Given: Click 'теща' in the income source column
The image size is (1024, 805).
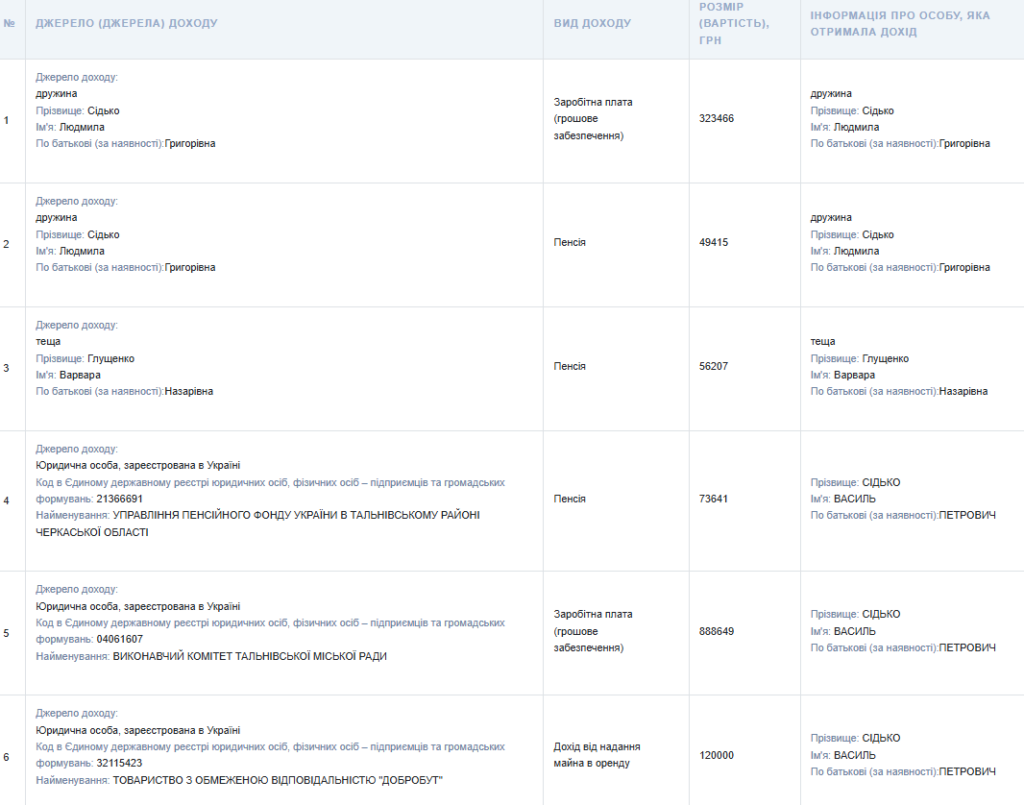Looking at the screenshot, I should pyautogui.click(x=48, y=342).
